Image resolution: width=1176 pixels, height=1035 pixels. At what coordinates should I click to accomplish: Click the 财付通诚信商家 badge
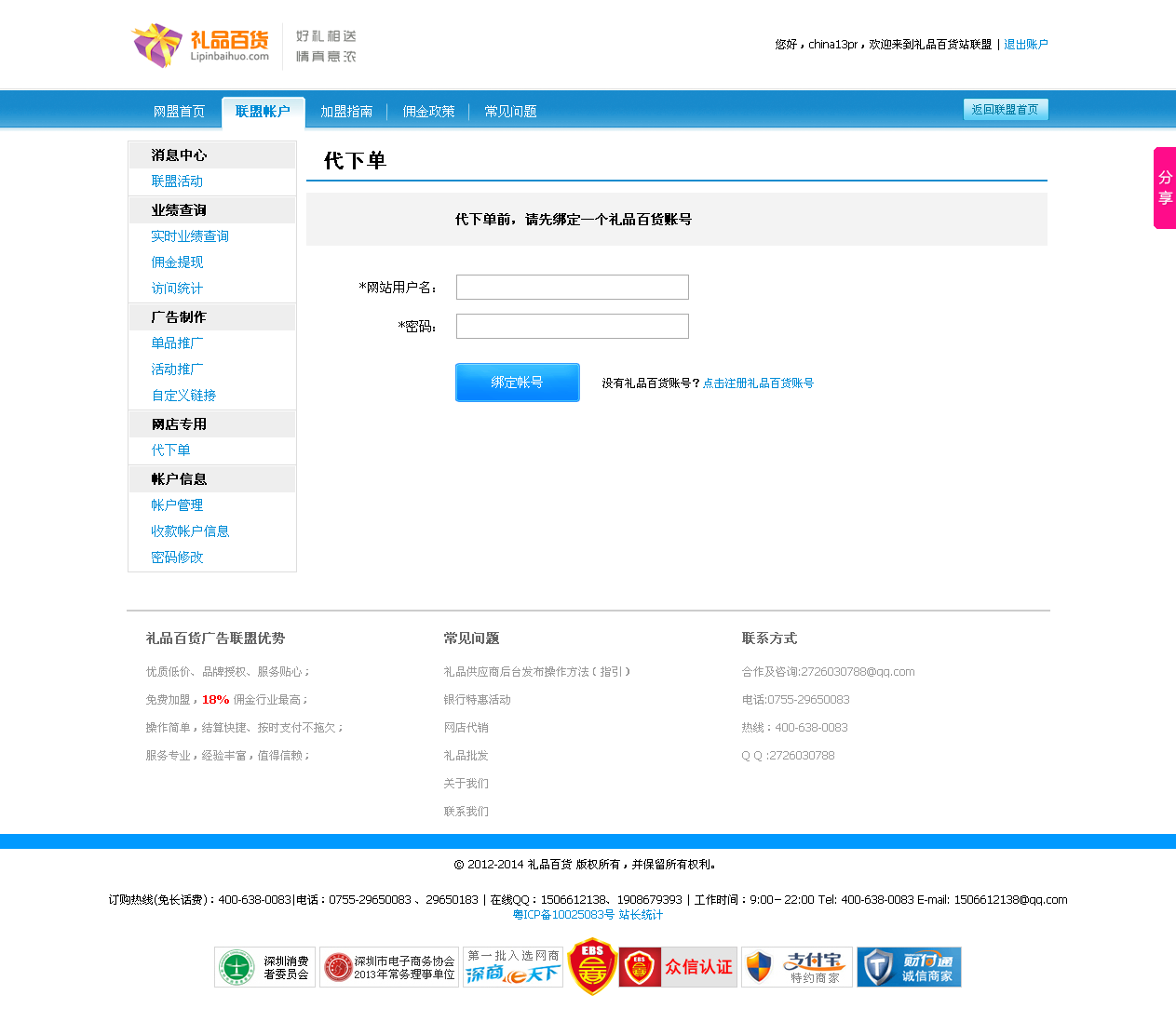point(909,967)
